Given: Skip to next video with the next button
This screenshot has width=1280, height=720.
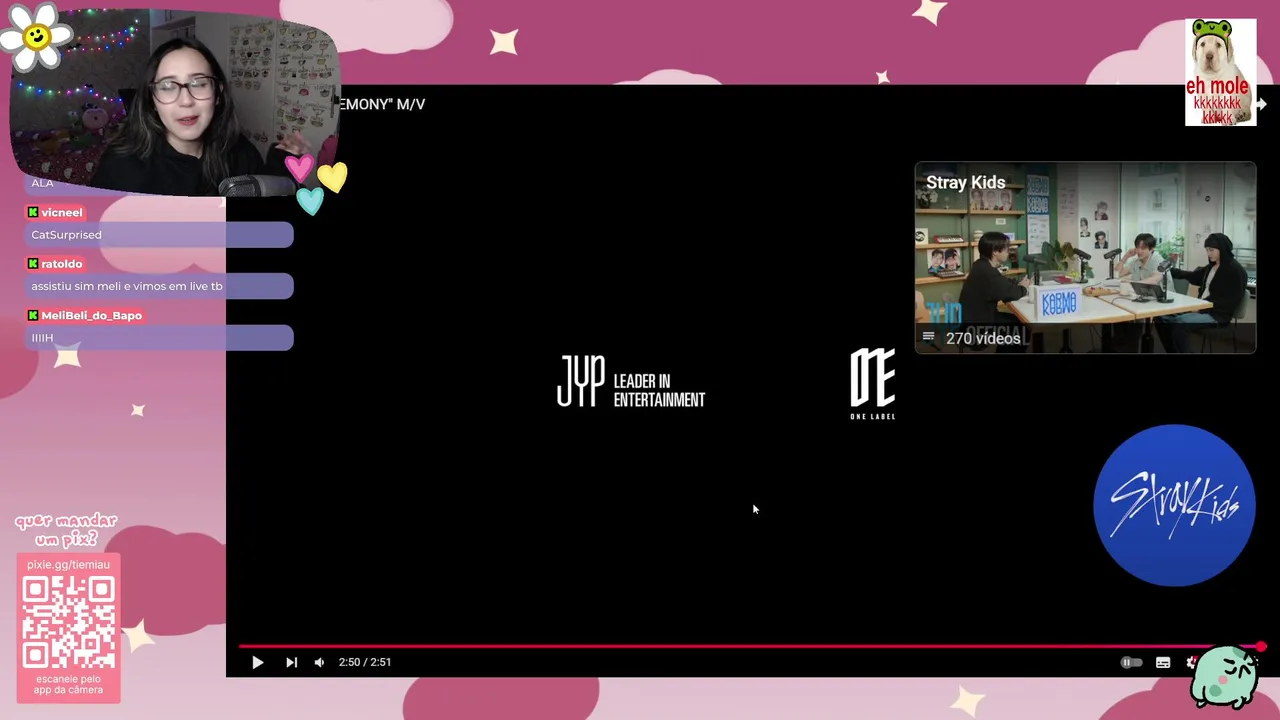Looking at the screenshot, I should point(291,662).
